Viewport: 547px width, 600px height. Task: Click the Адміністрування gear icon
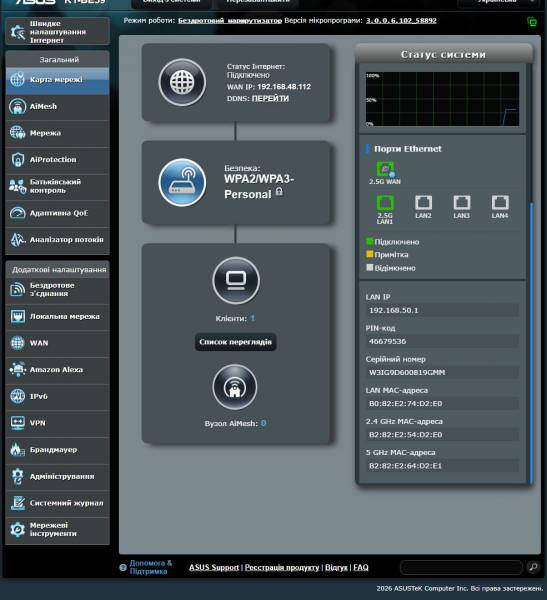[x=17, y=476]
